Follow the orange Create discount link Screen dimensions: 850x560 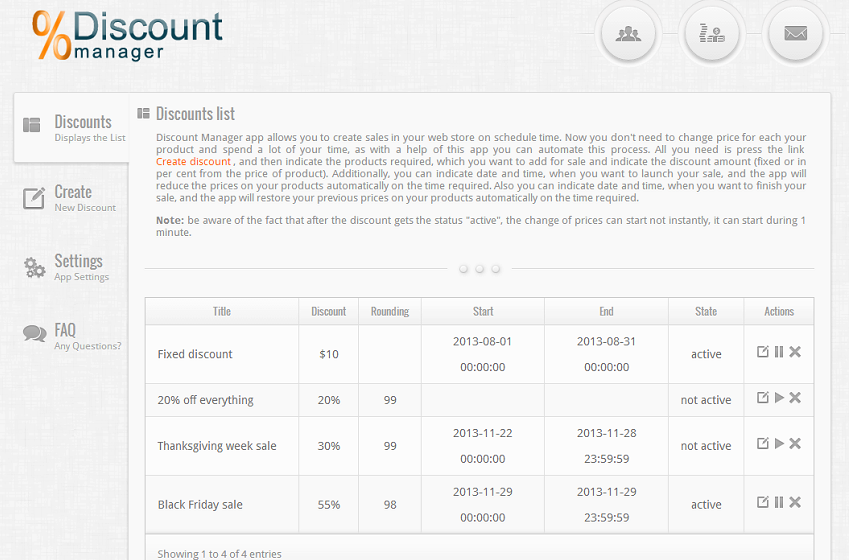tap(193, 161)
